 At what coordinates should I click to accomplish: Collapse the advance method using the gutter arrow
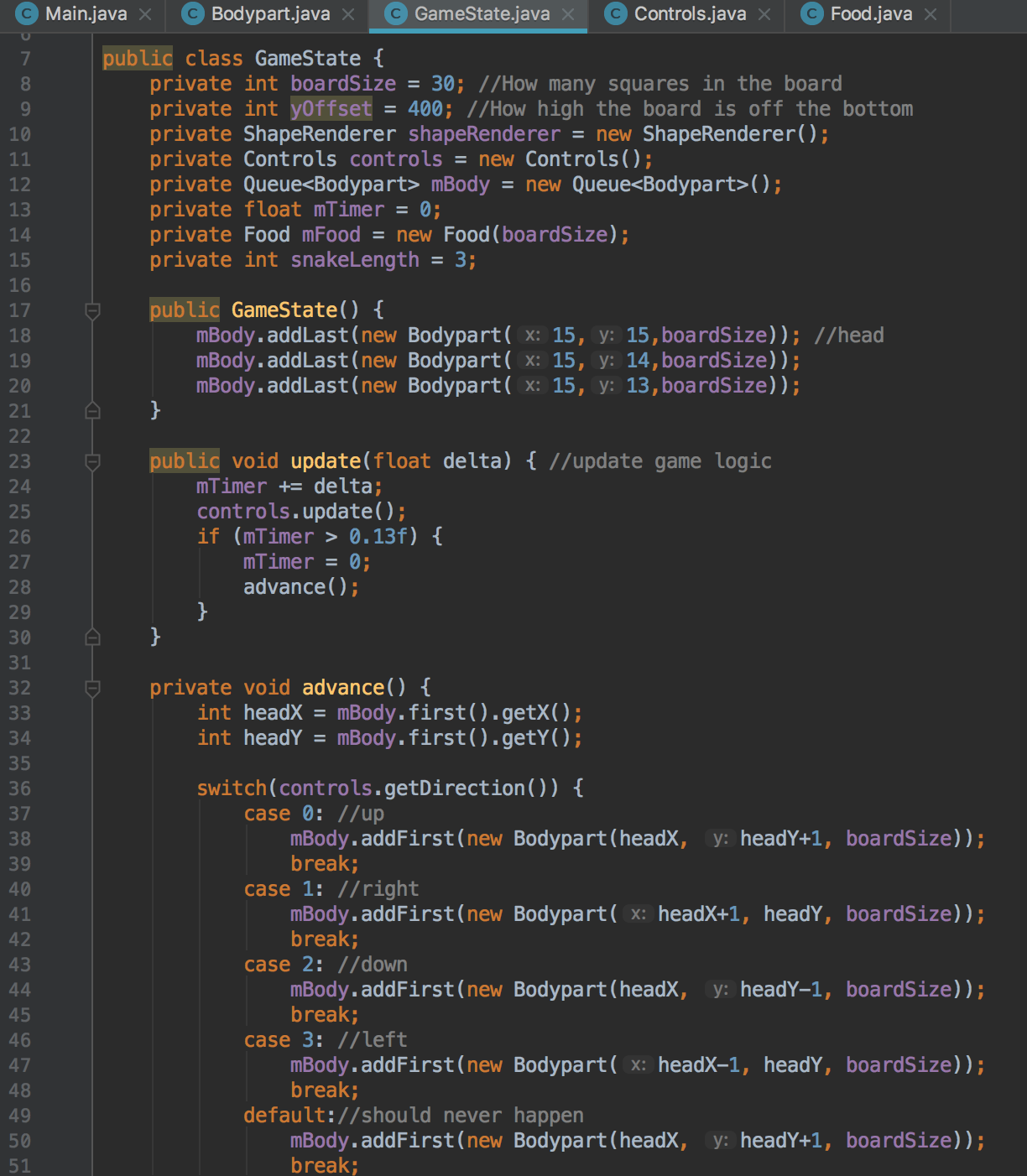91,687
